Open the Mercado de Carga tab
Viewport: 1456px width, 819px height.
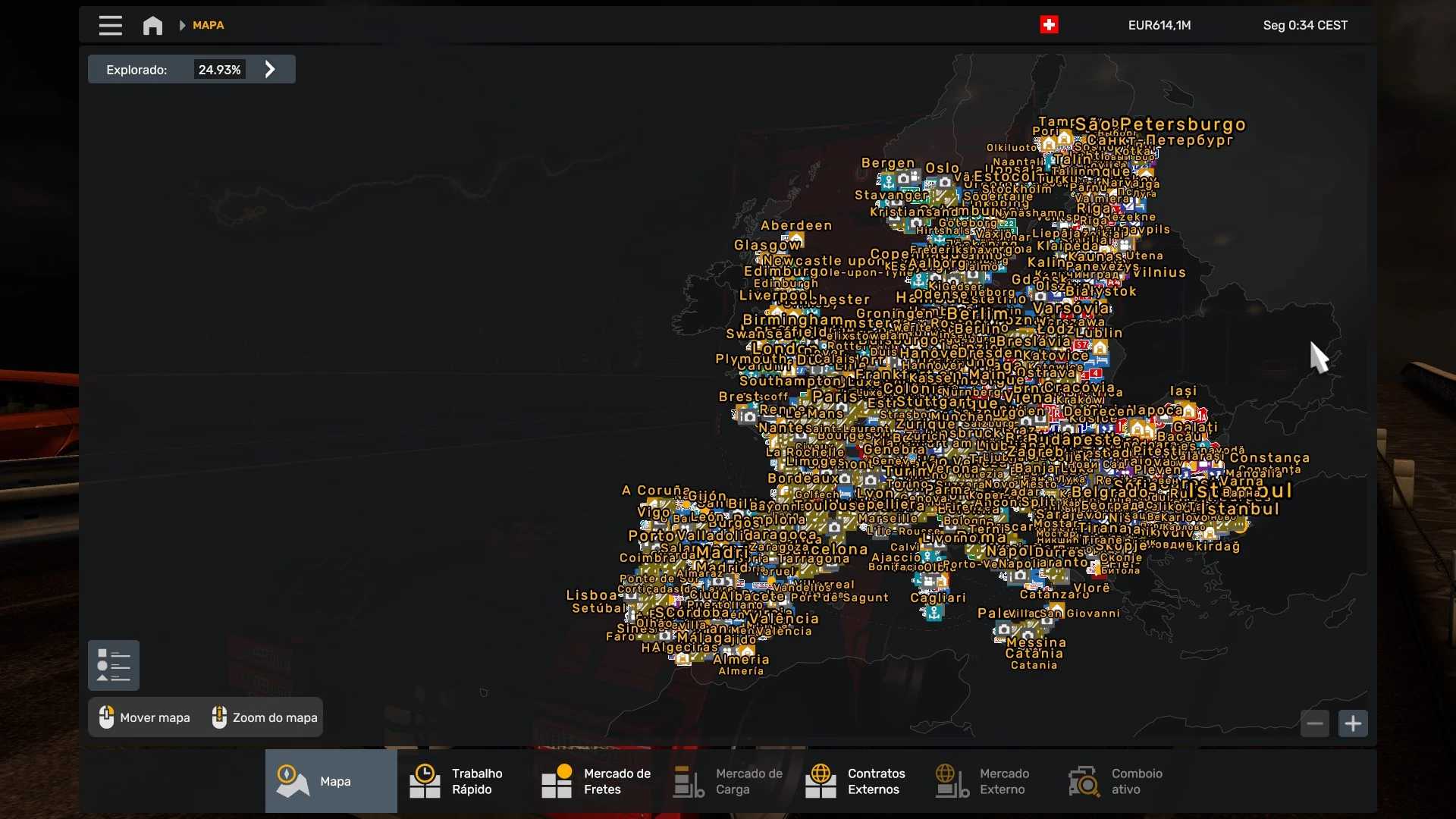[728, 781]
